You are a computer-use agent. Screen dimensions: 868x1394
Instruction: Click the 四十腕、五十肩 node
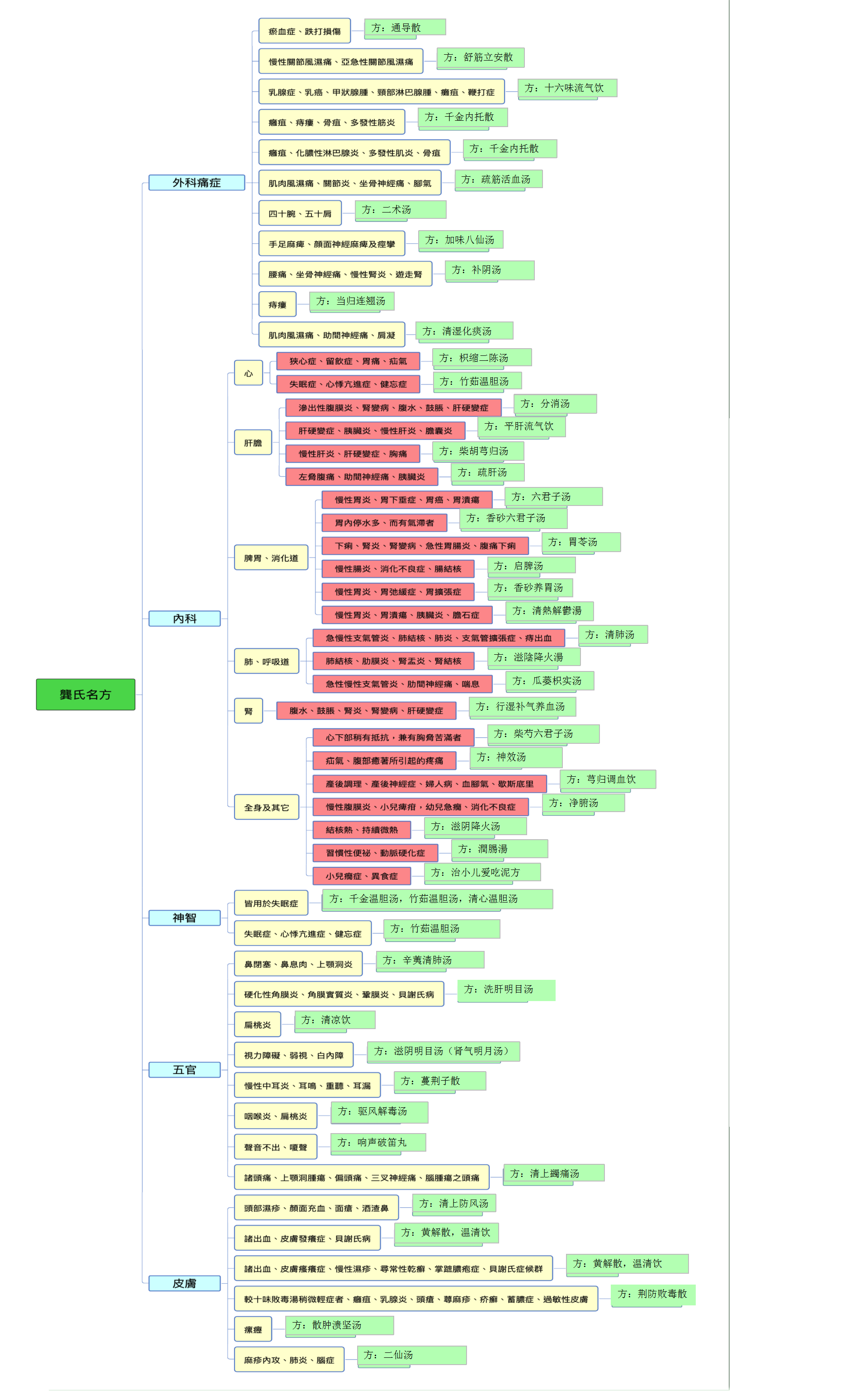pyautogui.click(x=300, y=213)
